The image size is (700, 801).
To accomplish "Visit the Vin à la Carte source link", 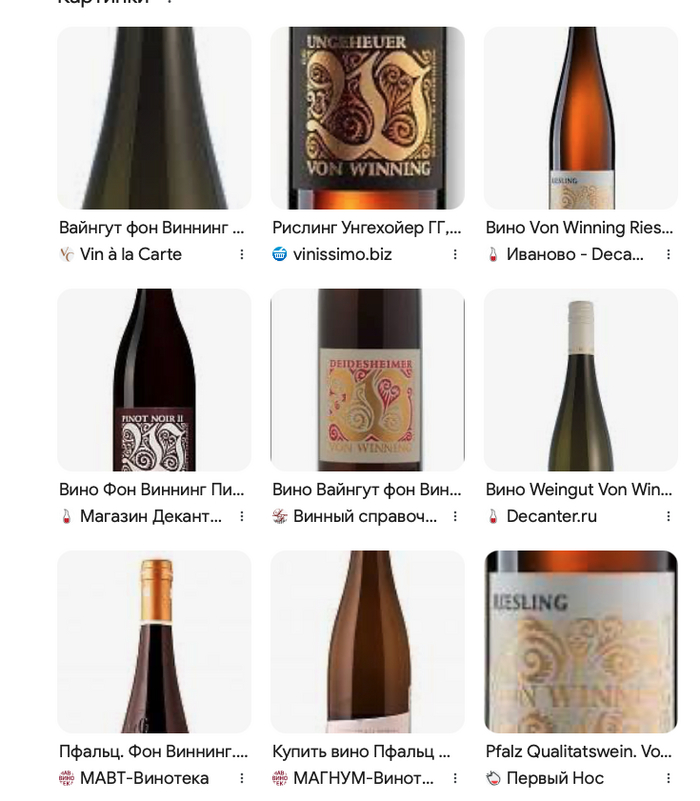I will pos(131,254).
